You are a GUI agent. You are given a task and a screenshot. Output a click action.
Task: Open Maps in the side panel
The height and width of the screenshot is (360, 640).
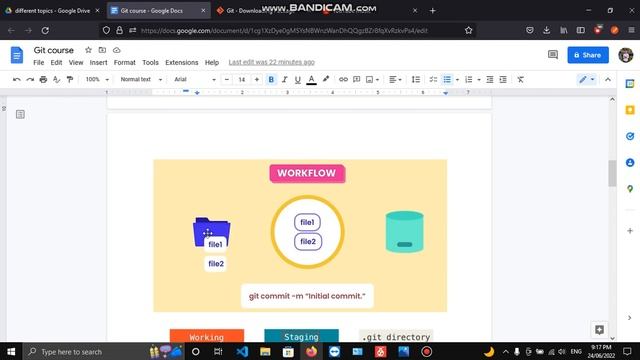630,189
